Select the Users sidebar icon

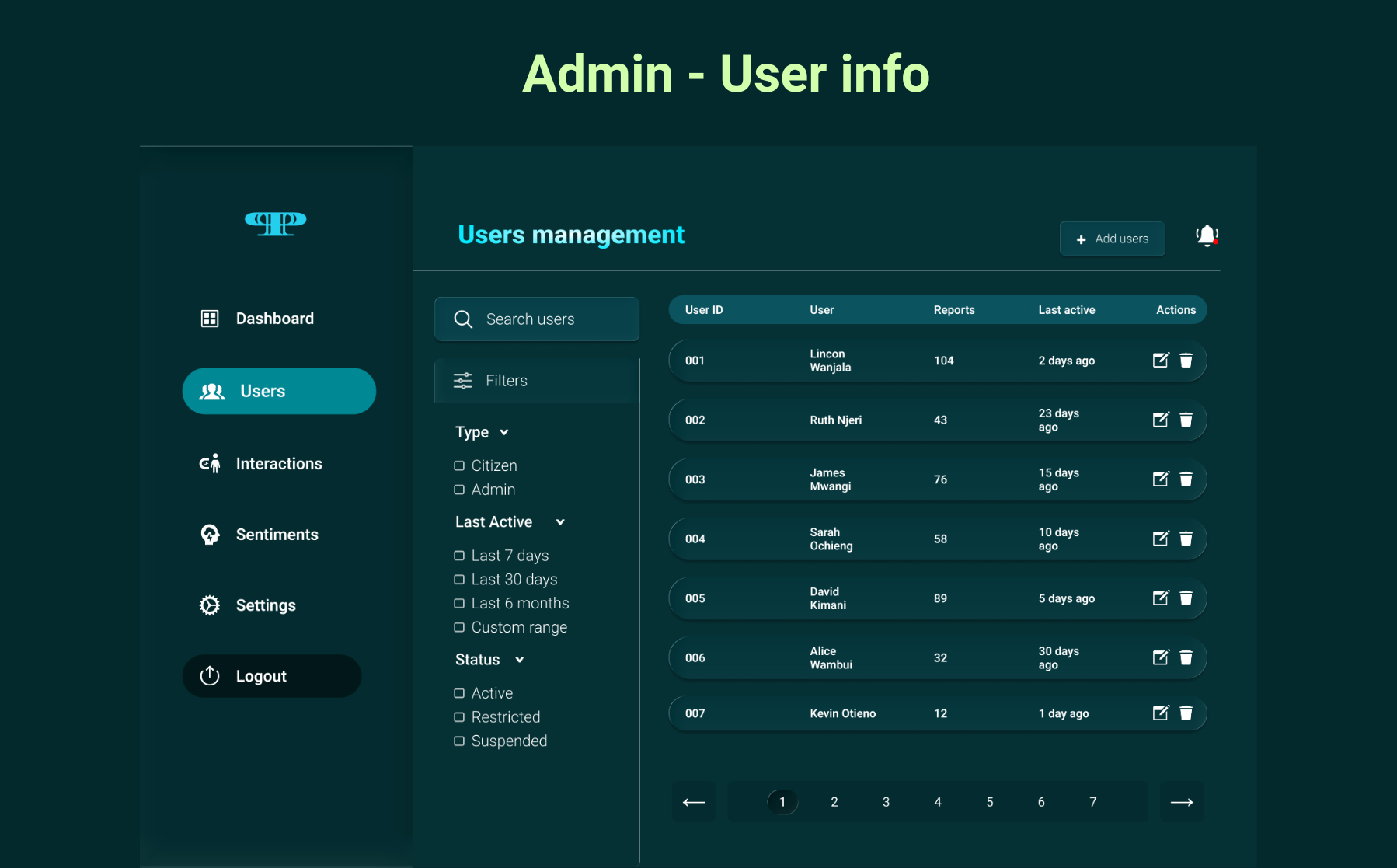coord(210,391)
